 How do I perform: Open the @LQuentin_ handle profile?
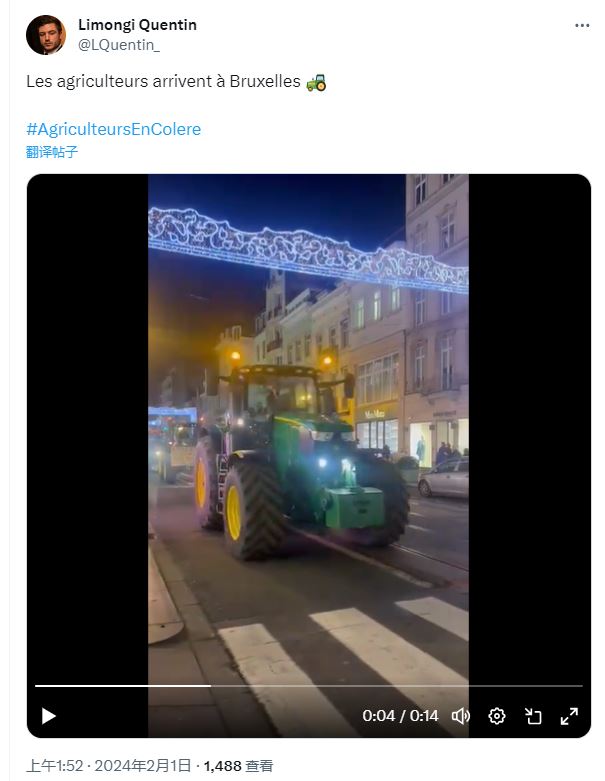tap(119, 45)
